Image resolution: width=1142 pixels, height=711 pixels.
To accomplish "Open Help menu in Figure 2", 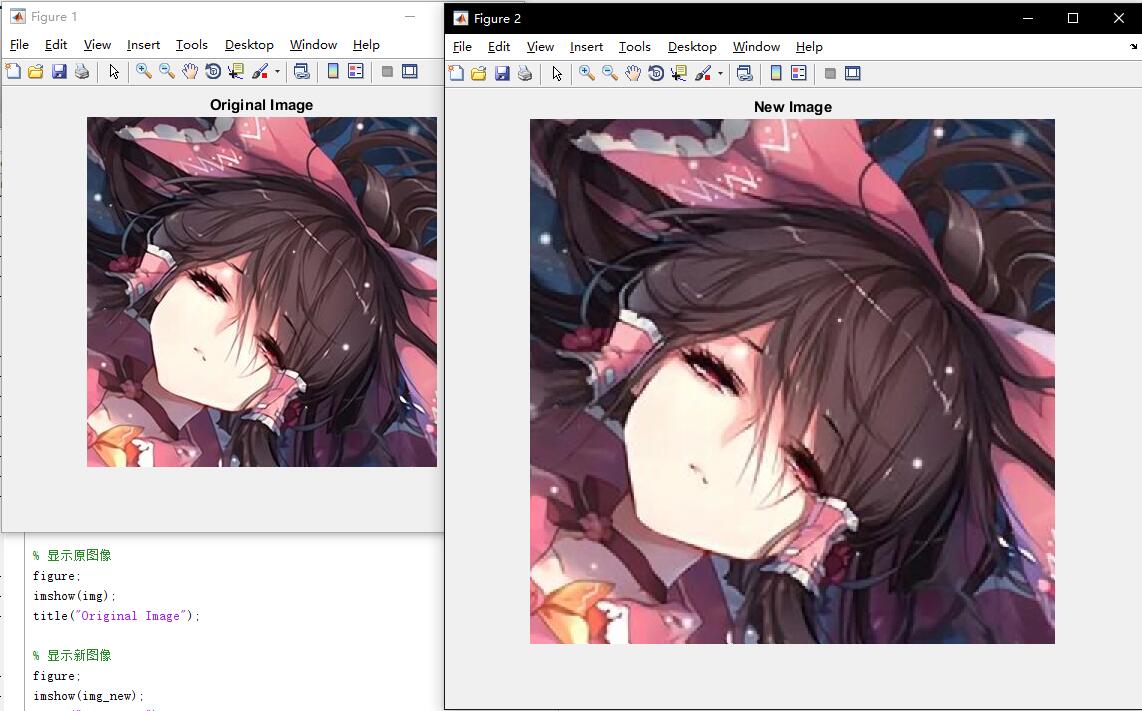I will pos(808,47).
